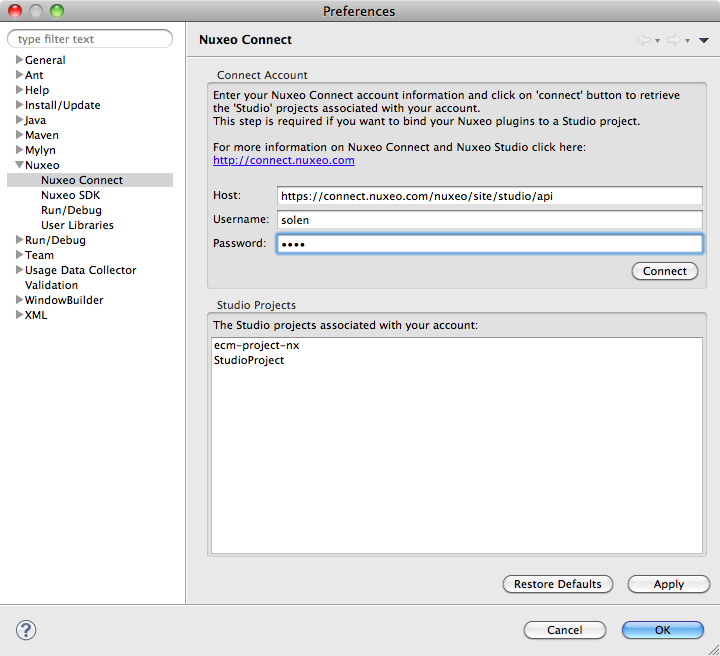Image resolution: width=720 pixels, height=656 pixels.
Task: Grab the window resize corner handle
Action: (714, 650)
